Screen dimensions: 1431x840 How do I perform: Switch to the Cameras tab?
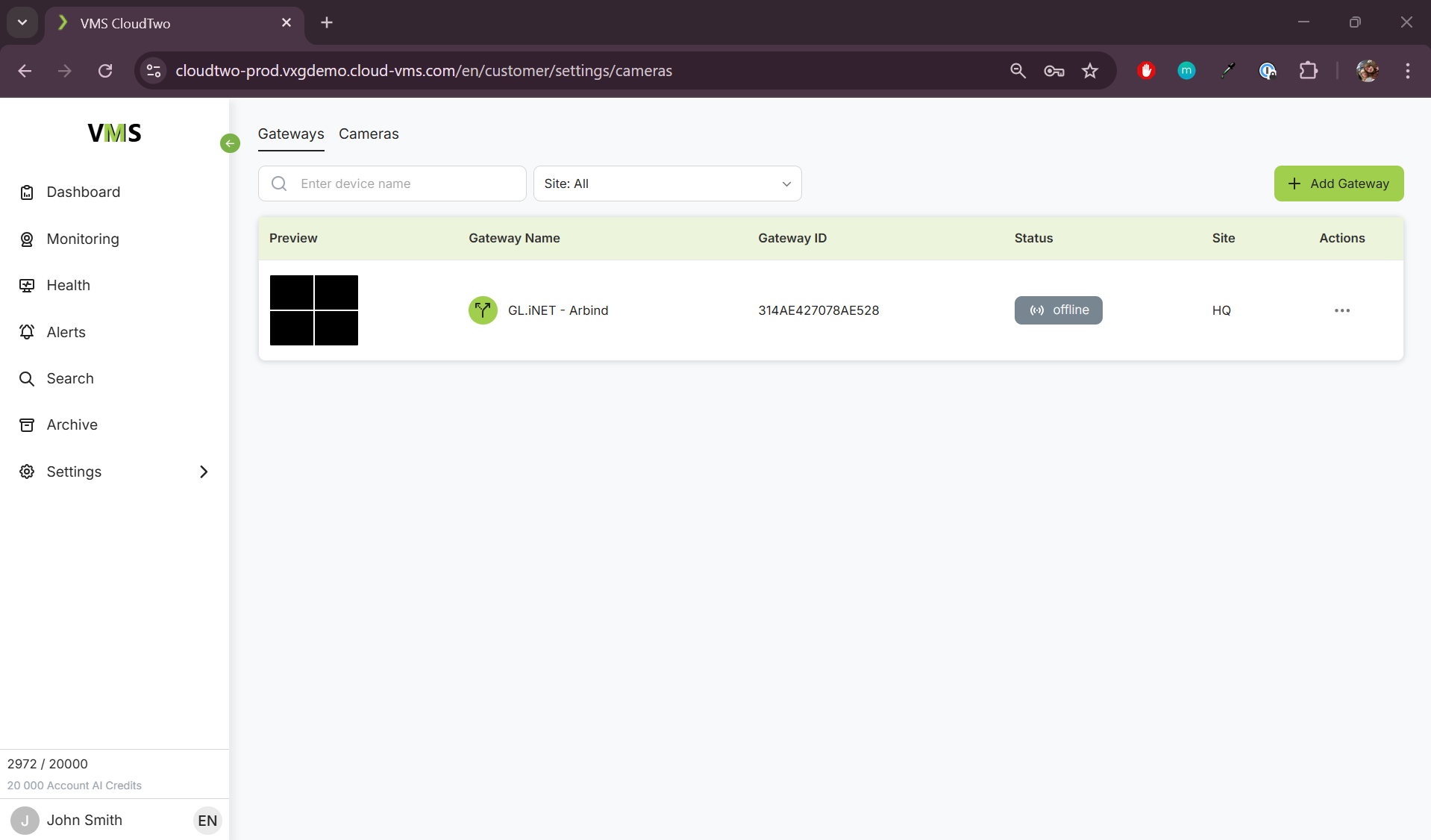[369, 134]
